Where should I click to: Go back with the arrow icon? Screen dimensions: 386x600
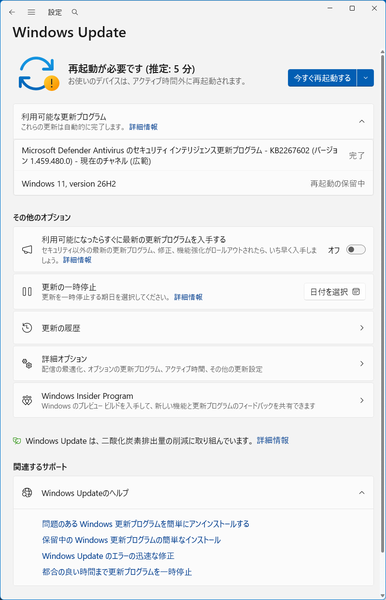tap(12, 12)
